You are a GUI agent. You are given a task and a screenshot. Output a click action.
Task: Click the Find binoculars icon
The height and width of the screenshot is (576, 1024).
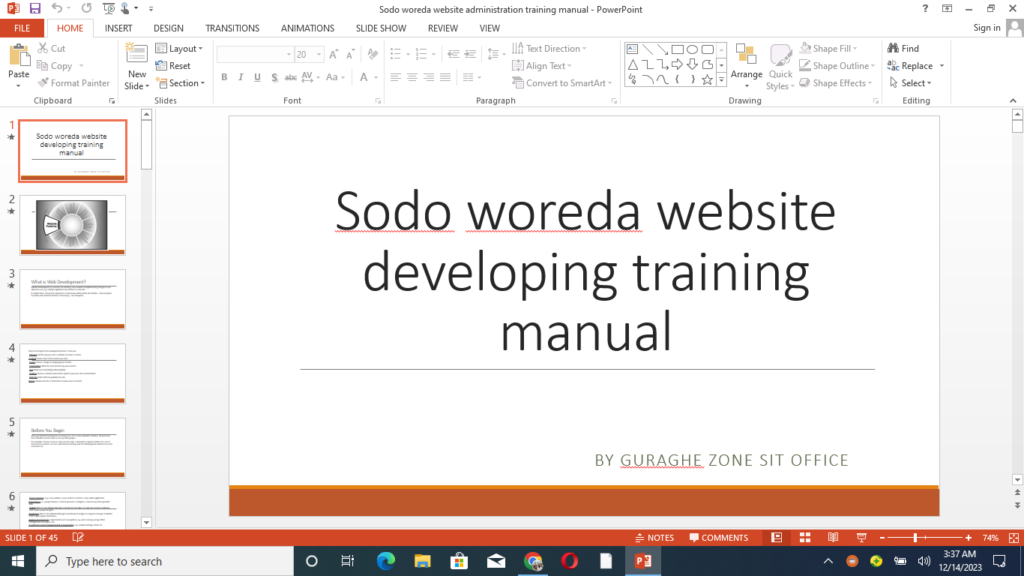pos(902,48)
